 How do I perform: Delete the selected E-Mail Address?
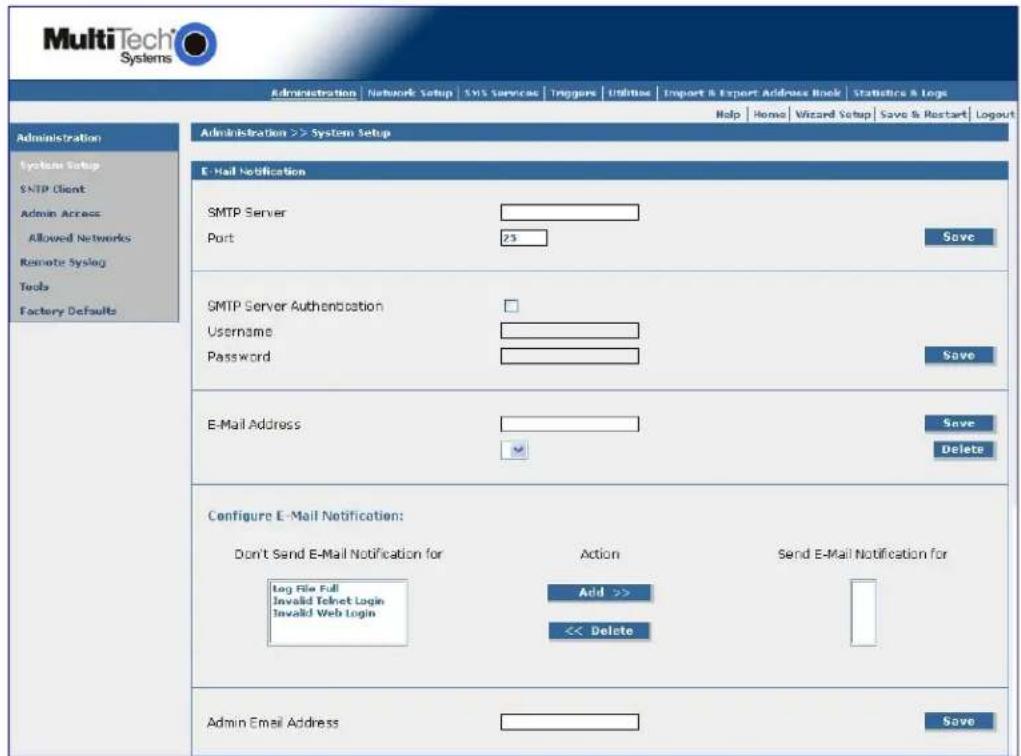click(x=963, y=450)
